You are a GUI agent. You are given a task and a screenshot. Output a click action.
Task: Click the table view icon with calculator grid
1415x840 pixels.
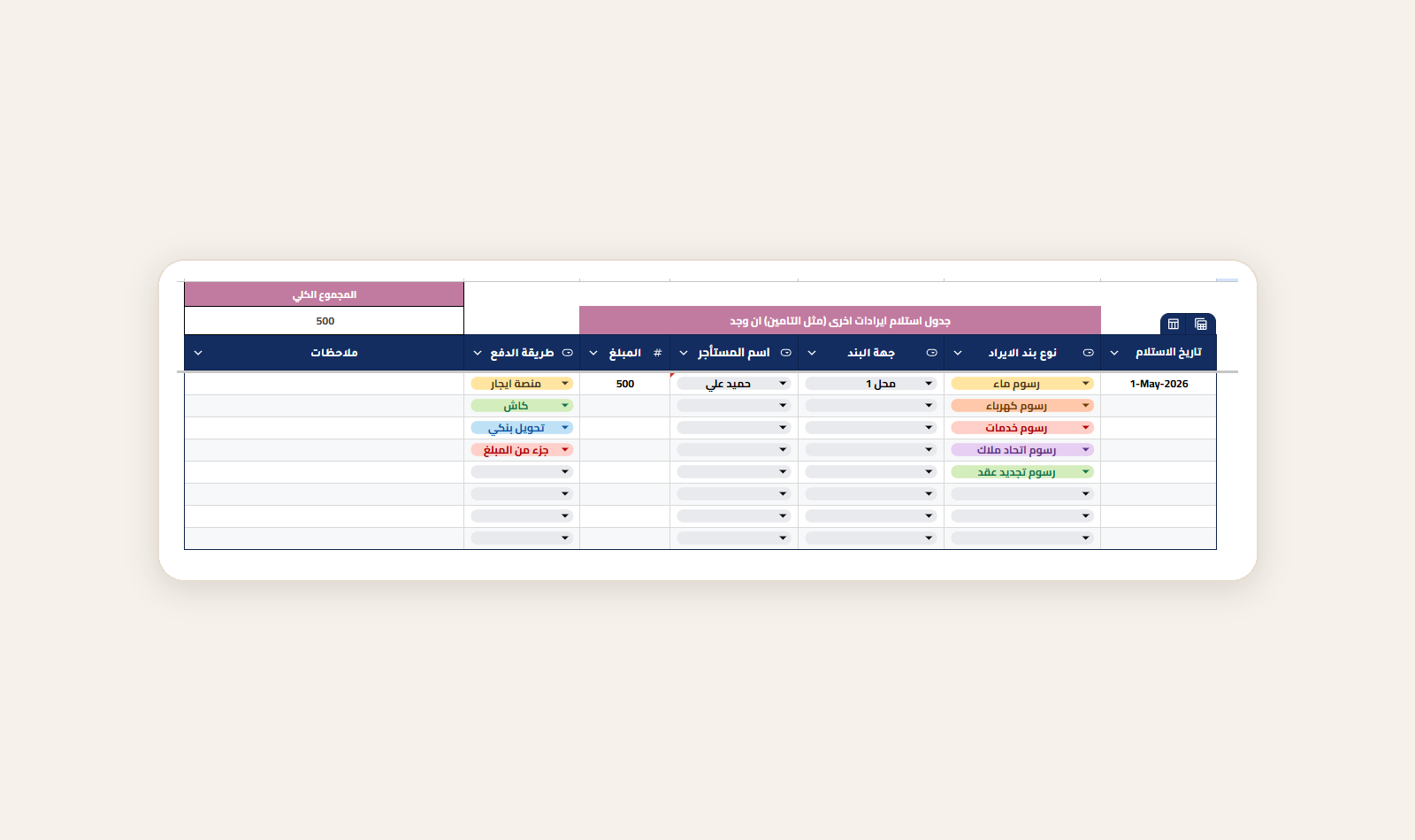click(x=1201, y=325)
